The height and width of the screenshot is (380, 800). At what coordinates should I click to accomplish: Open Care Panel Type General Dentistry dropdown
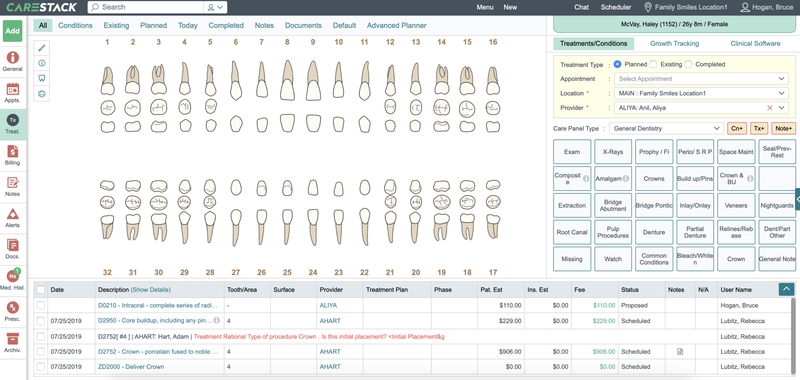(x=666, y=129)
